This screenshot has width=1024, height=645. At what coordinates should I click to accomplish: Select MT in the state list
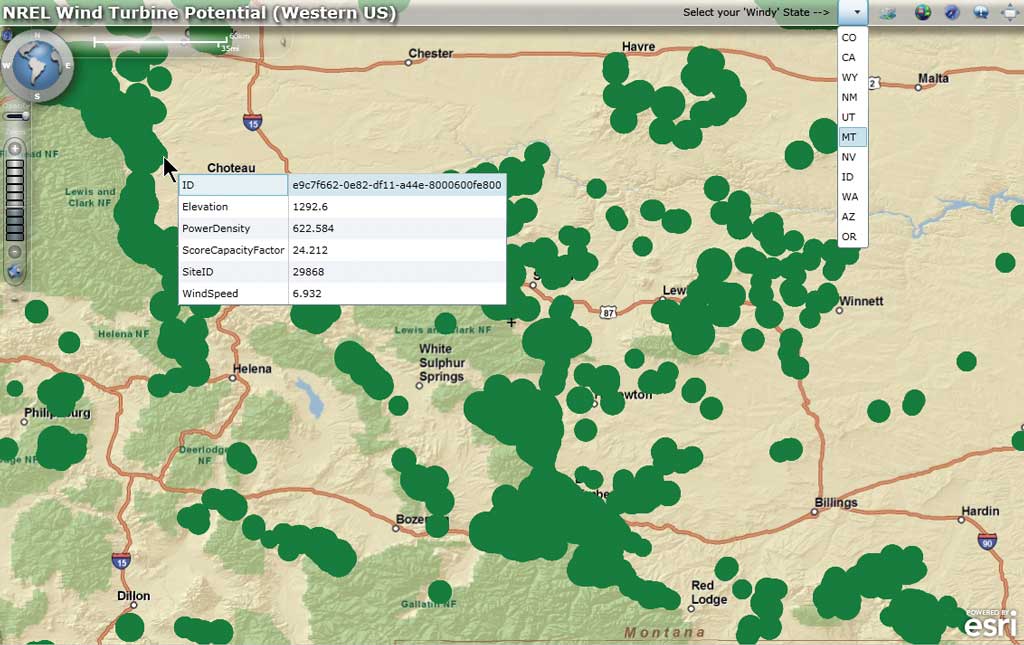[852, 137]
